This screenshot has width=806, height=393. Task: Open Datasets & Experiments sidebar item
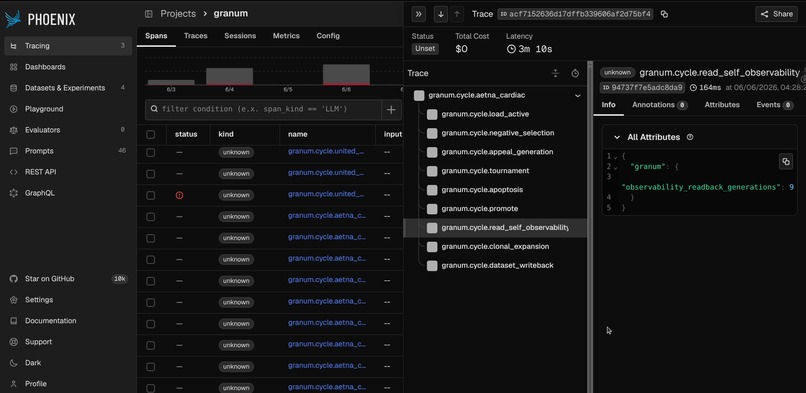click(x=68, y=88)
